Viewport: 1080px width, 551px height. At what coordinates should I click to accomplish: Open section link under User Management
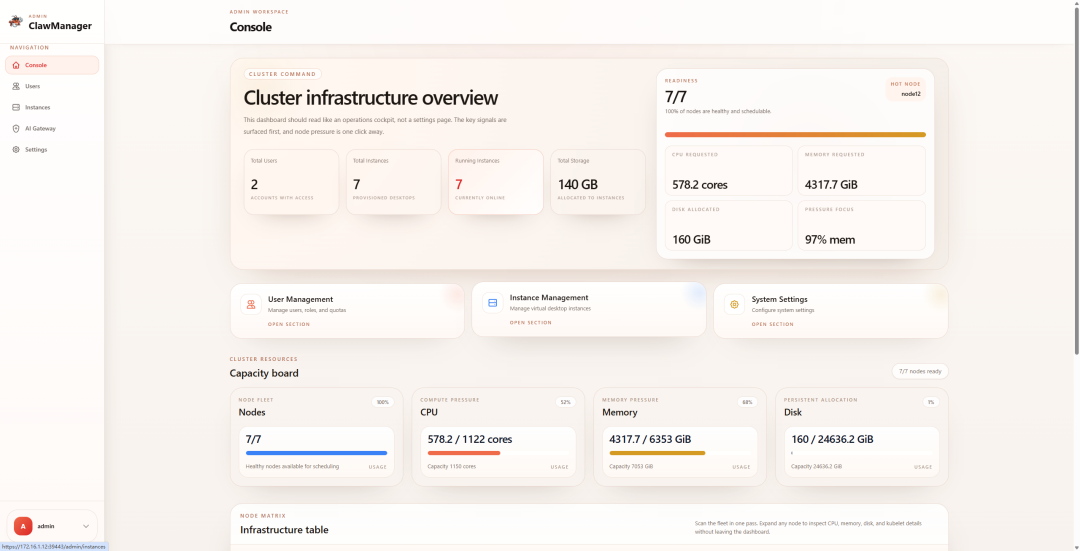tap(289, 324)
